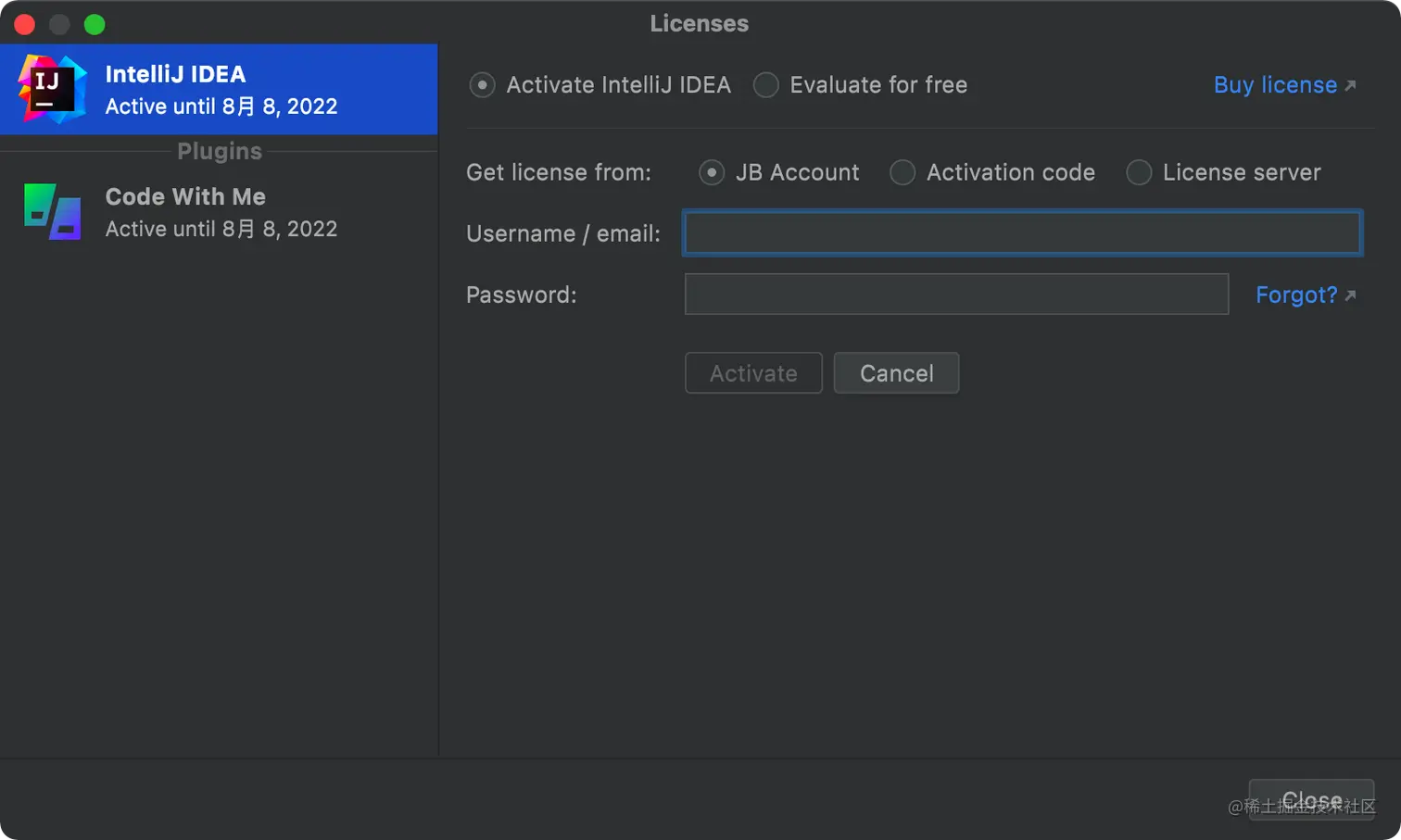Click the Cancel button
The height and width of the screenshot is (840, 1401).
click(896, 373)
